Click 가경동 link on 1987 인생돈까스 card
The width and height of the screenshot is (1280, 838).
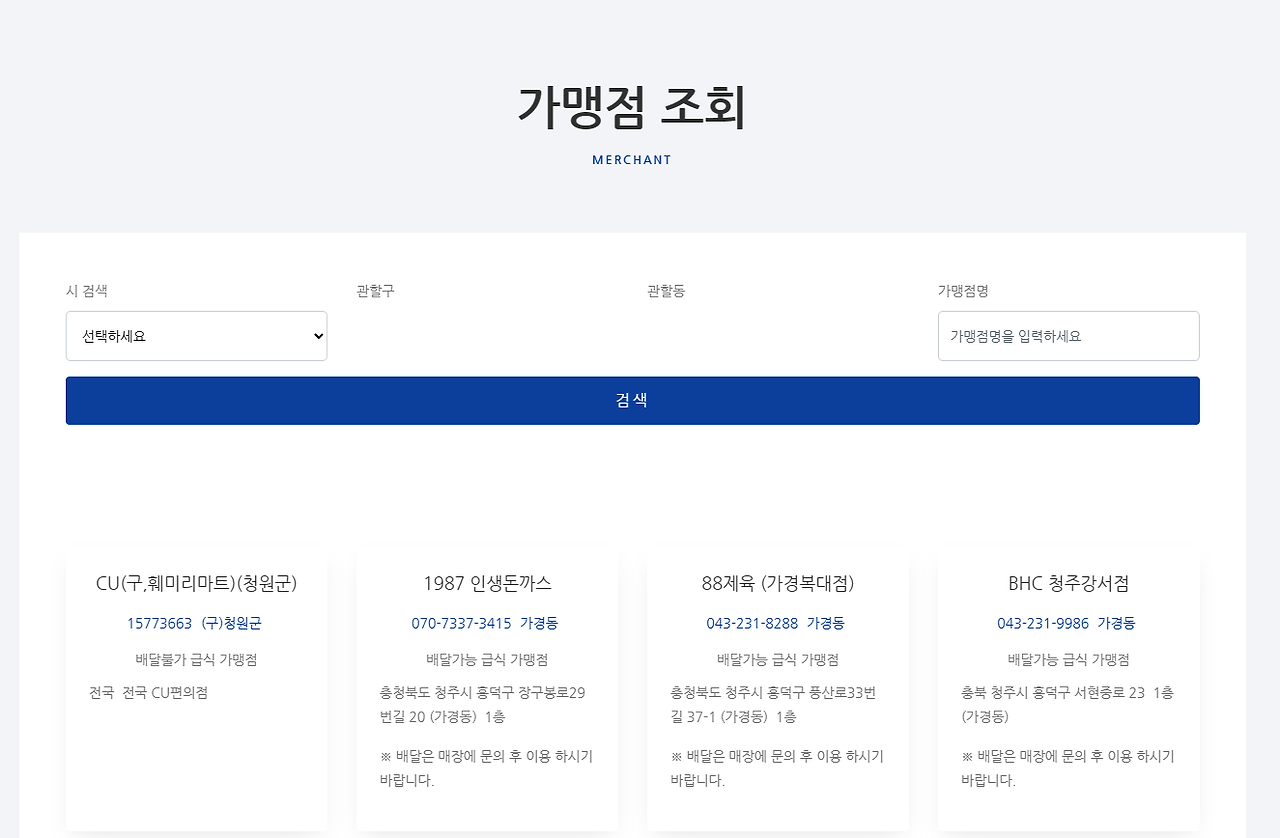coord(539,622)
